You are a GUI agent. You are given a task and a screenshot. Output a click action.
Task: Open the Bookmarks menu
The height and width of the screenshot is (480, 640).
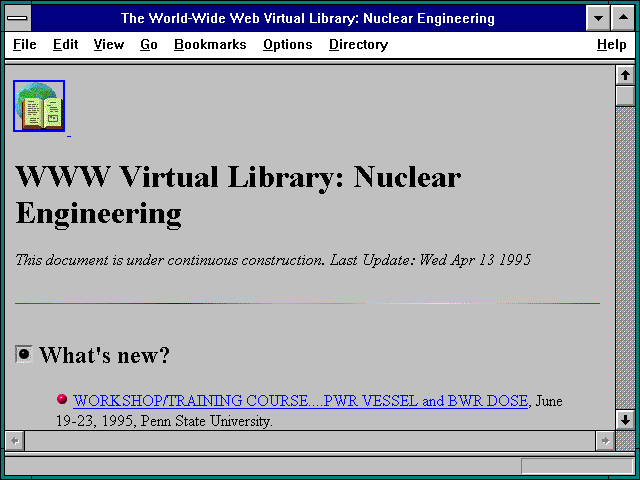(210, 44)
